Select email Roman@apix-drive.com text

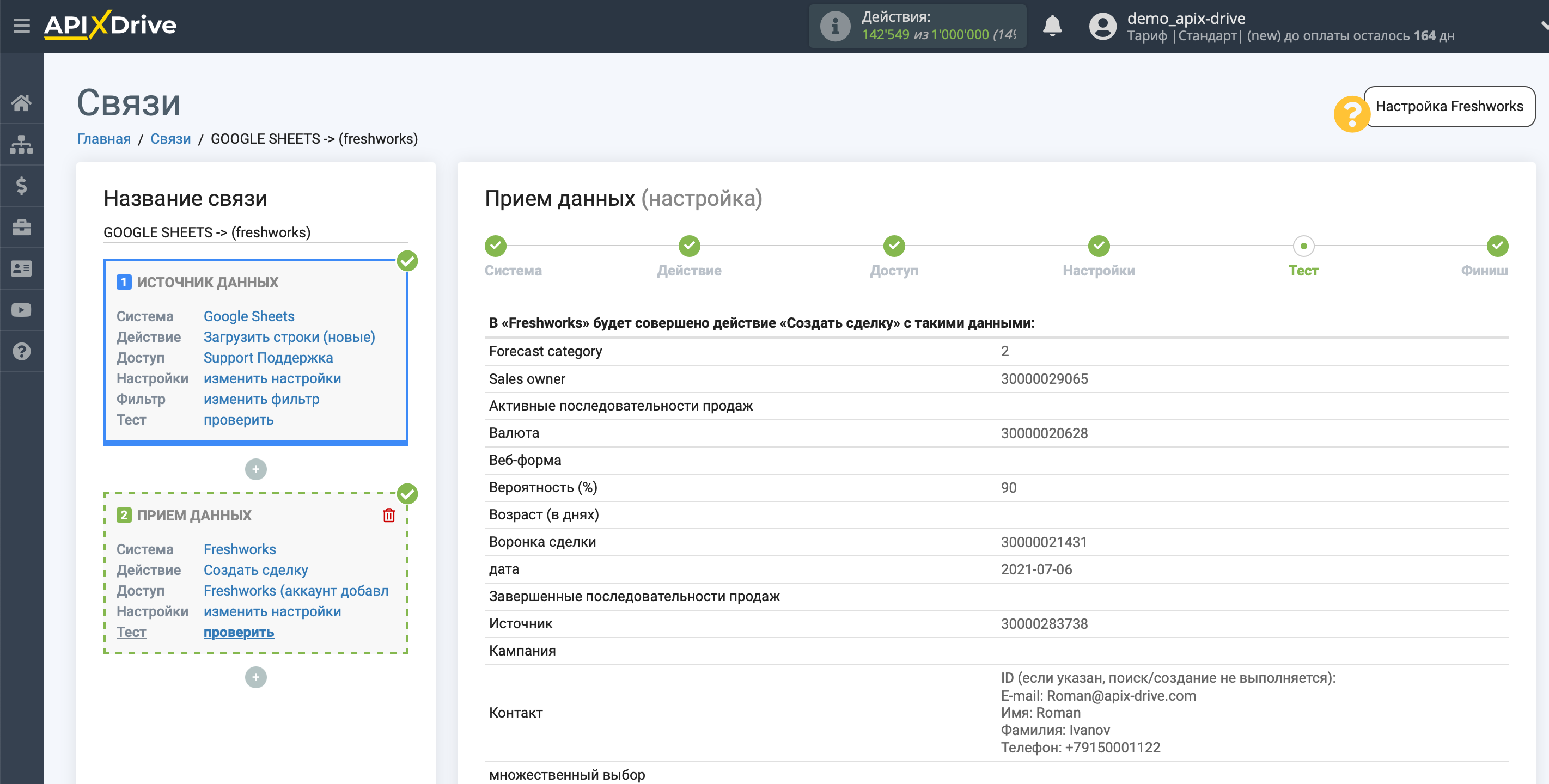[1121, 696]
